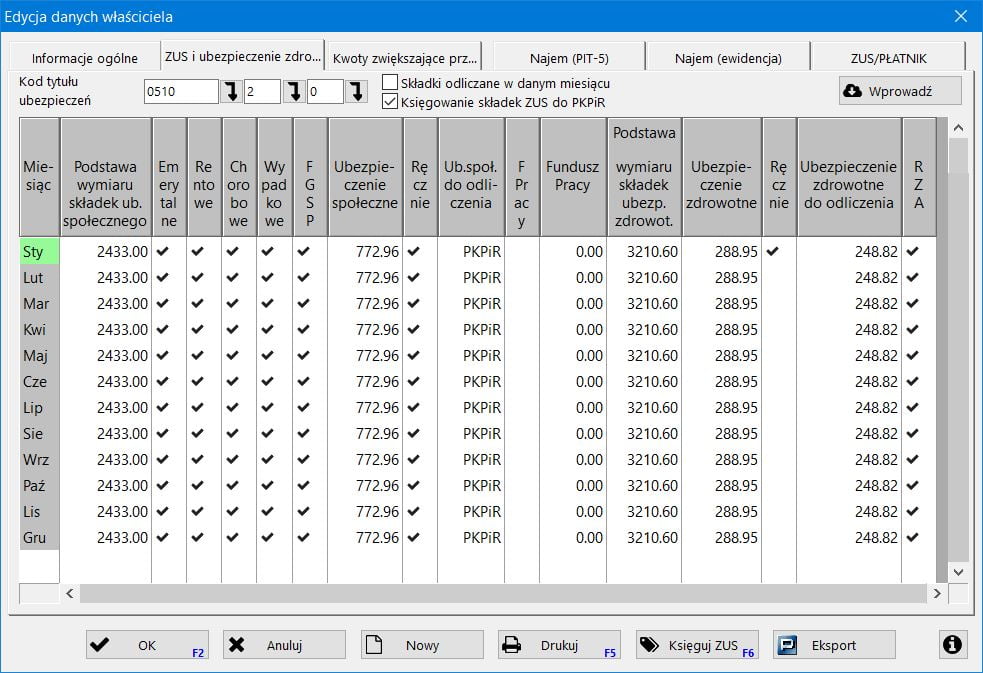Click the Eksport button
983x673 pixels.
[834, 645]
